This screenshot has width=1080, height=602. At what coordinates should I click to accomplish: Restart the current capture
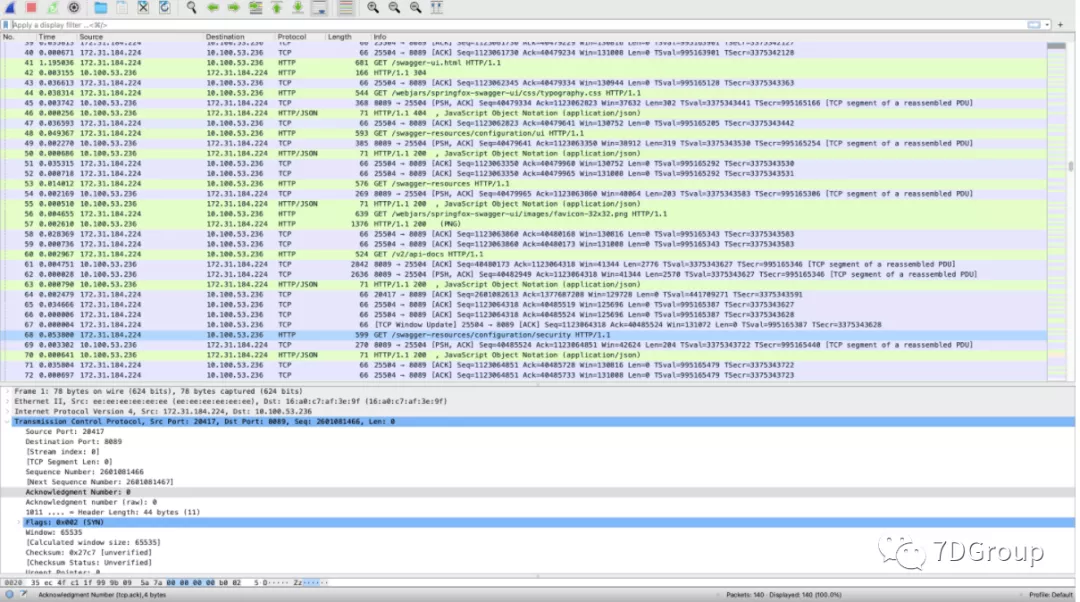pos(52,8)
